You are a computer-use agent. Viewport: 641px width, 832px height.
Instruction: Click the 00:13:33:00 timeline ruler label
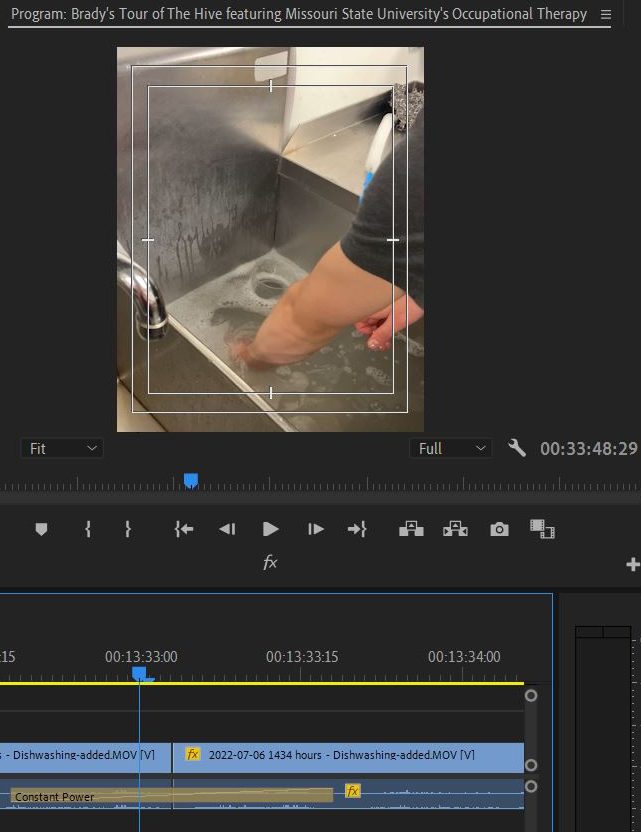coord(141,657)
